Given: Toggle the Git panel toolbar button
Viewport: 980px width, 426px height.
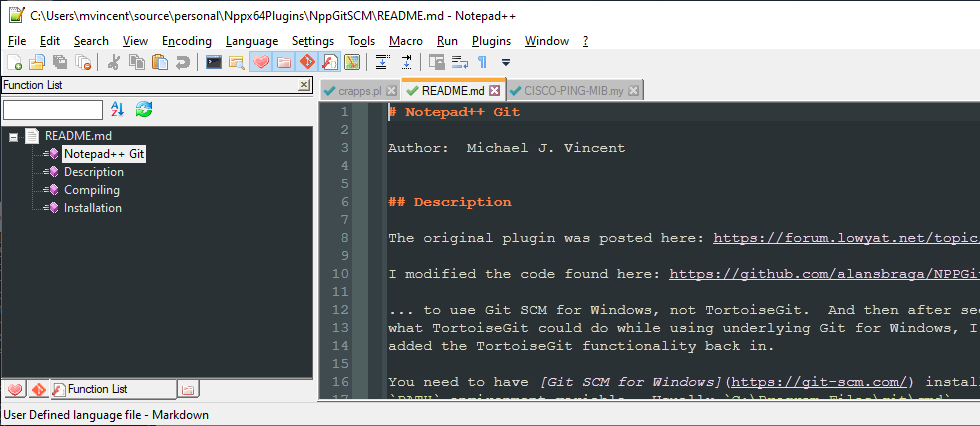Looking at the screenshot, I should point(306,62).
